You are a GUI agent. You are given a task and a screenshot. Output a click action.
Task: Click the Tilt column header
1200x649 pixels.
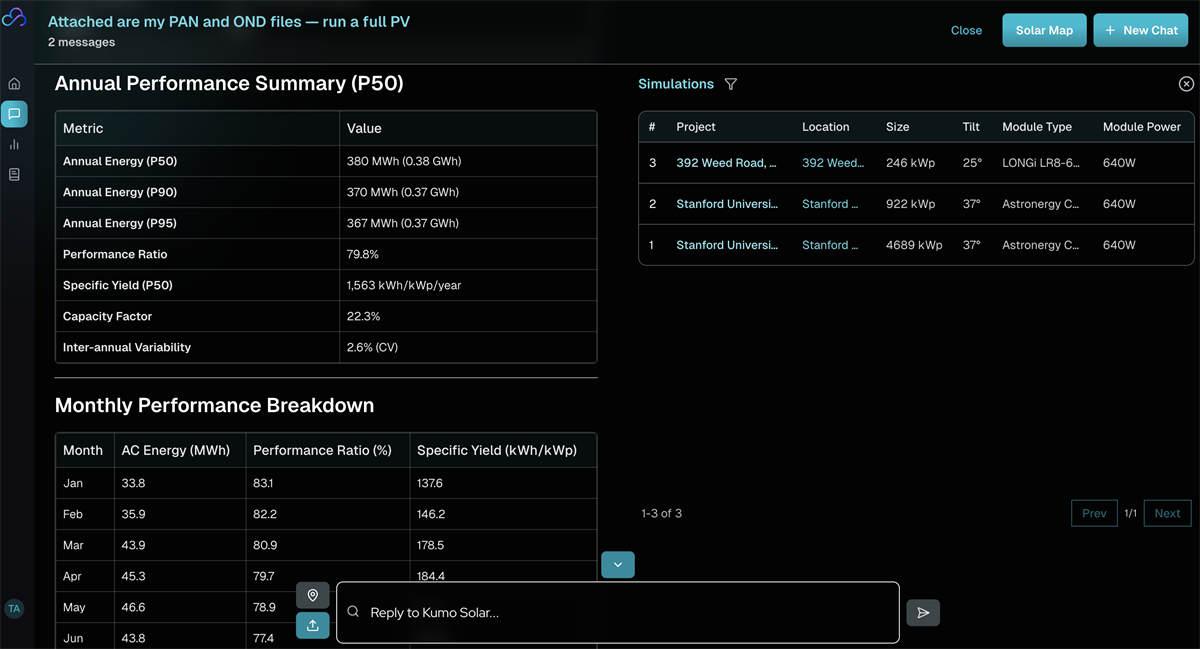click(x=971, y=127)
